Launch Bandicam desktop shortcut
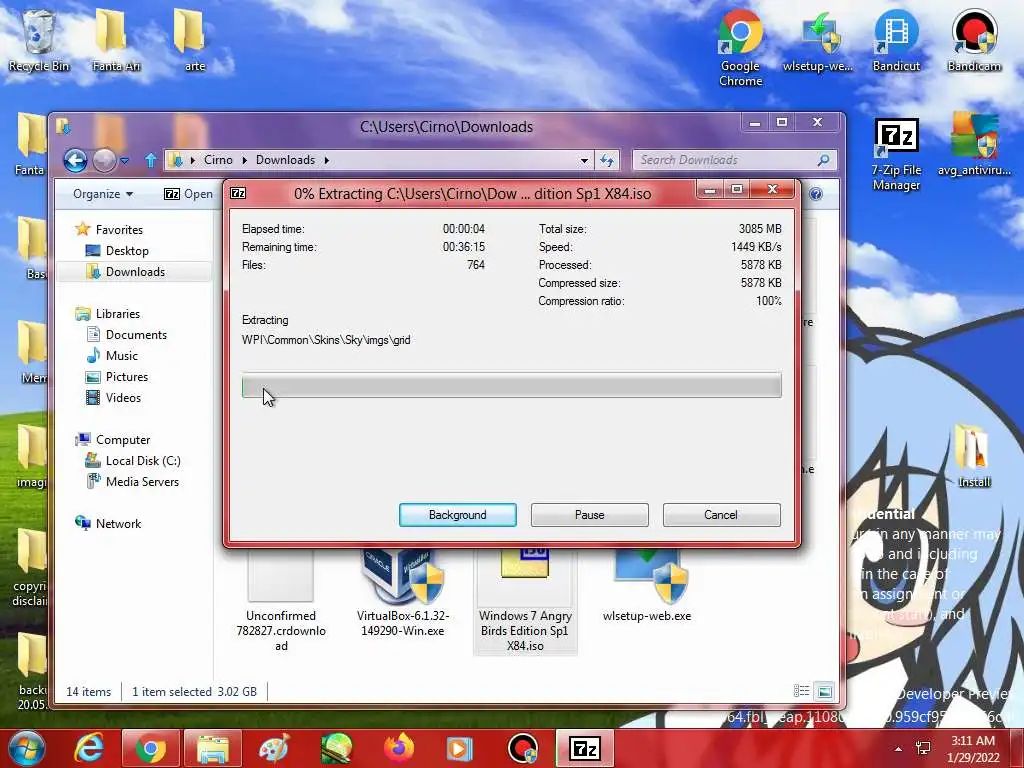Screen dimensions: 1024x768 (974, 40)
